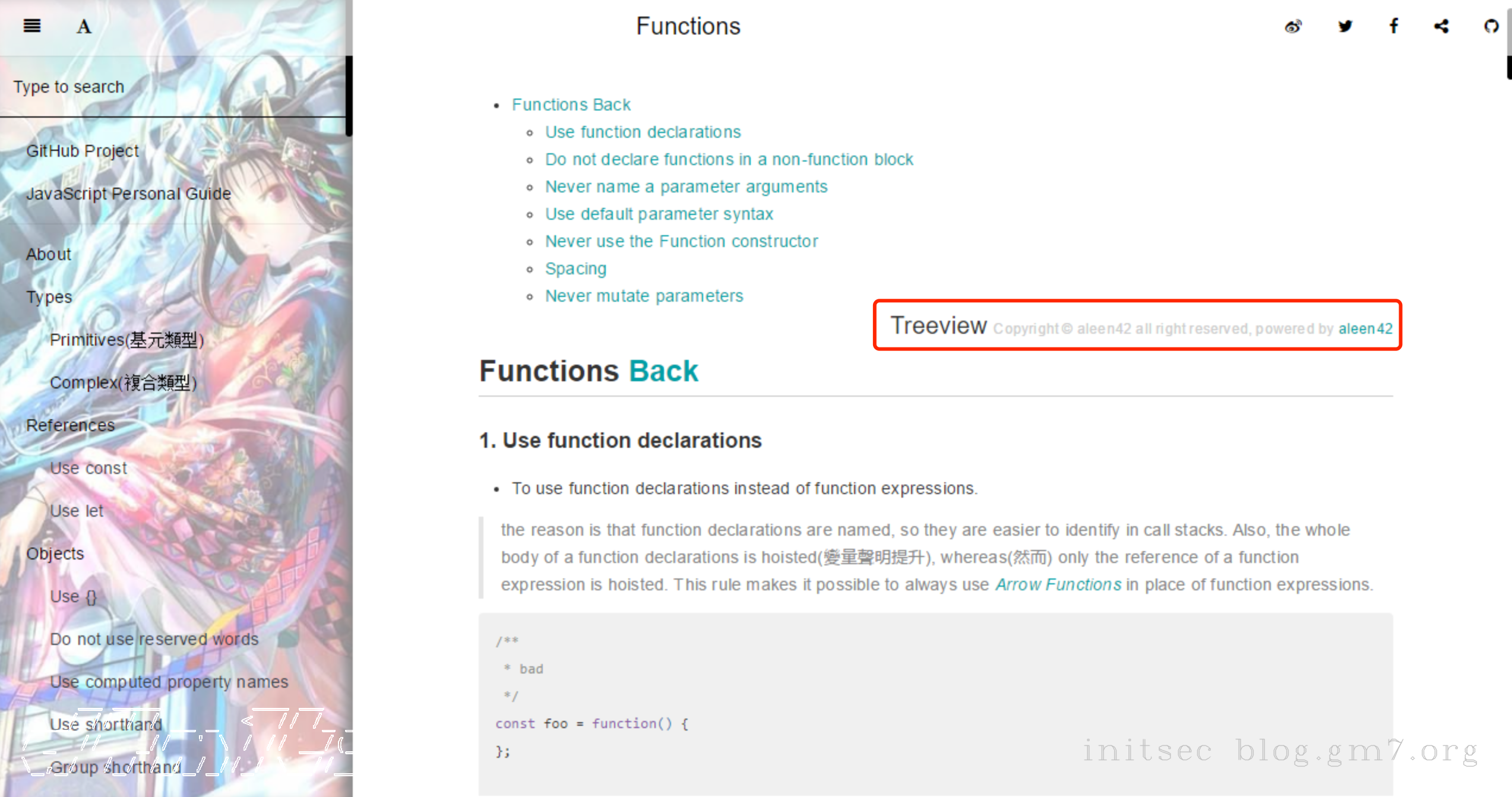
Task: Go to Use const section
Action: (88, 468)
